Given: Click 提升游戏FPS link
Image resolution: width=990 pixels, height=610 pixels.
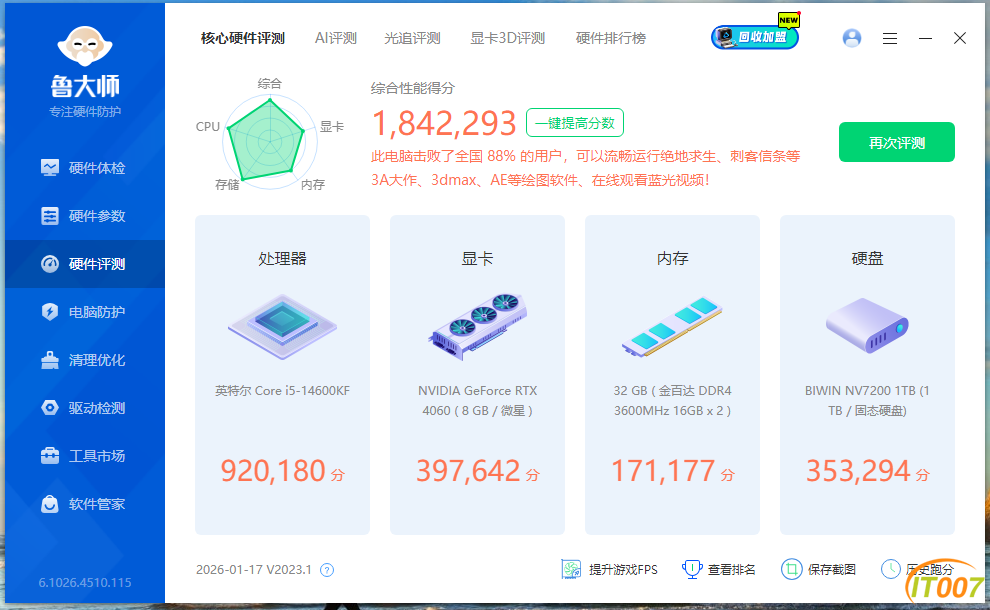Looking at the screenshot, I should [610, 570].
